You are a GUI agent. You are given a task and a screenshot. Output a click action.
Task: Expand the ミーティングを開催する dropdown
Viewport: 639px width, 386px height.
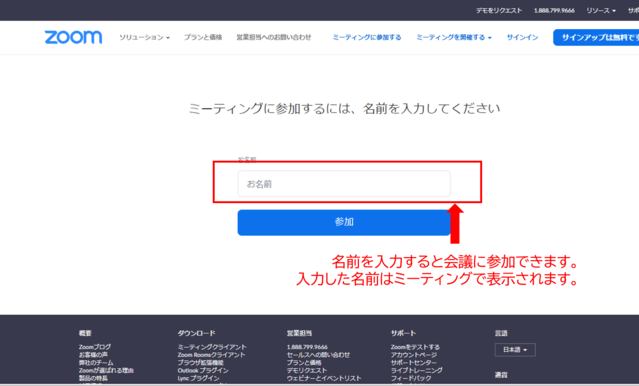(454, 37)
